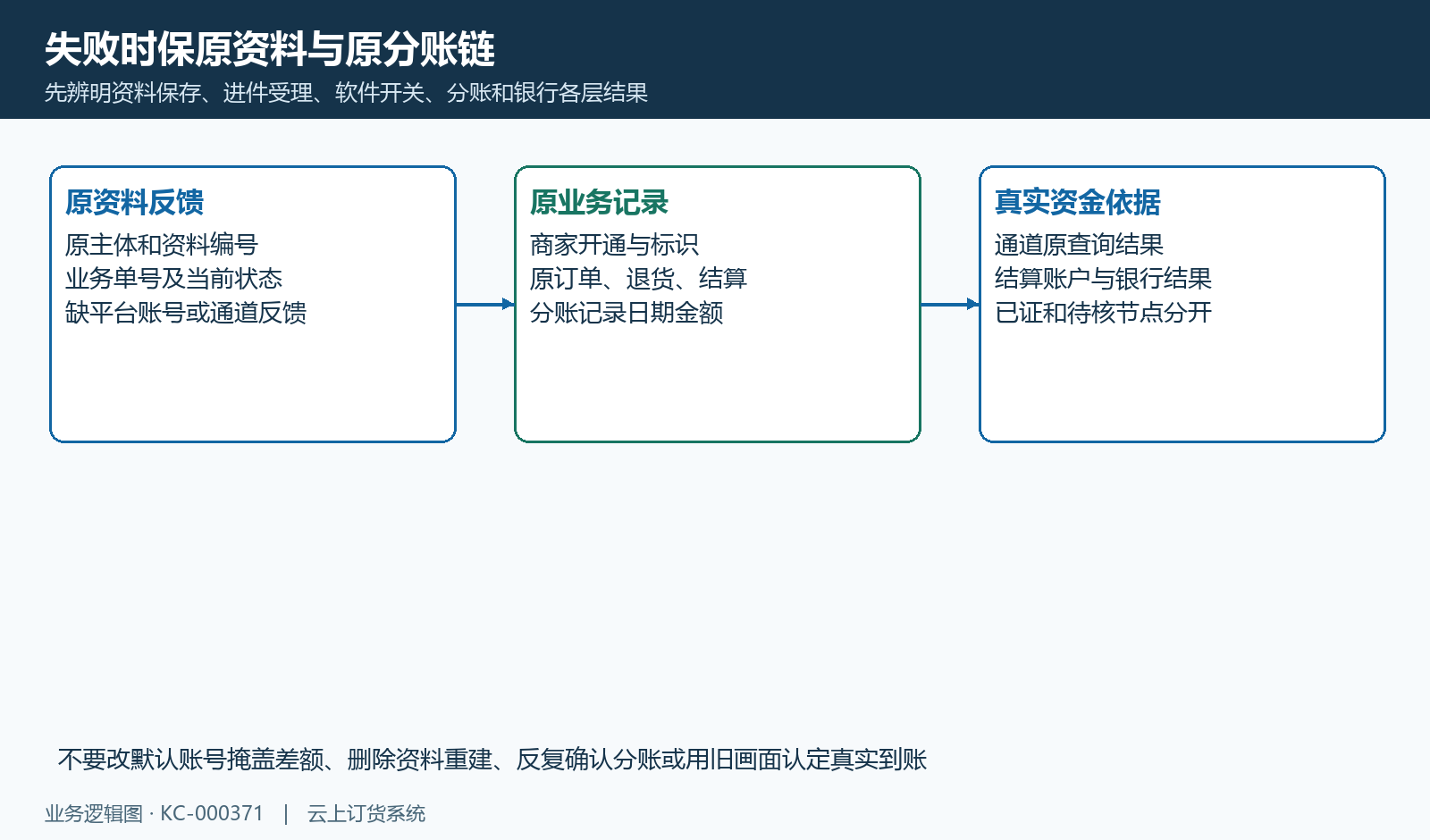
Task: Click the line 业务单号及当前状态
Action: coord(173,279)
